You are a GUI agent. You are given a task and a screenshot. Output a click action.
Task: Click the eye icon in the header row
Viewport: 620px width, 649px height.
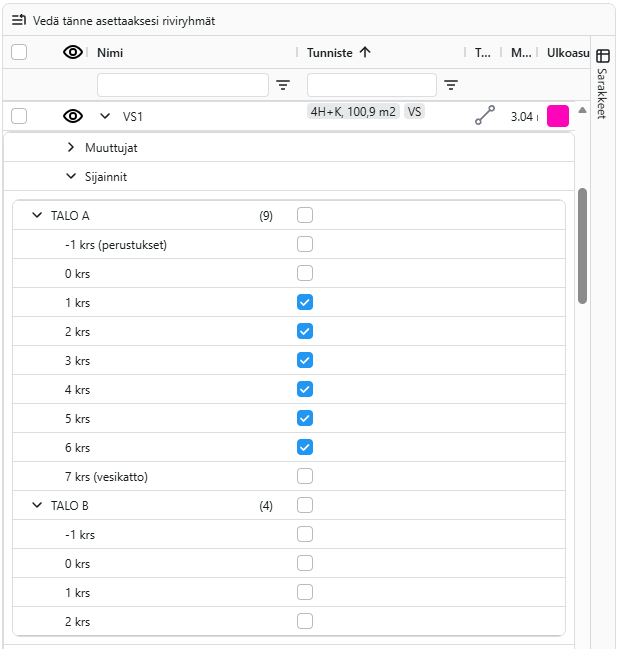pos(72,53)
